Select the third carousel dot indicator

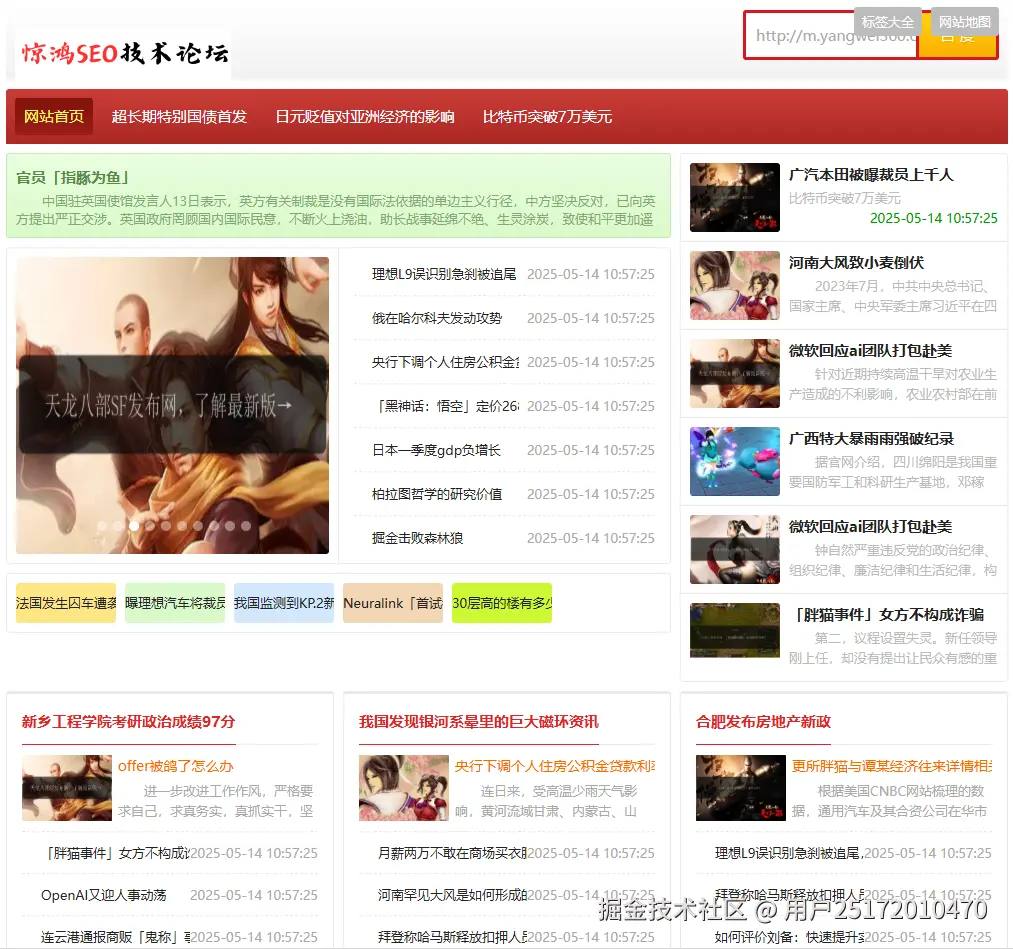coord(134,526)
